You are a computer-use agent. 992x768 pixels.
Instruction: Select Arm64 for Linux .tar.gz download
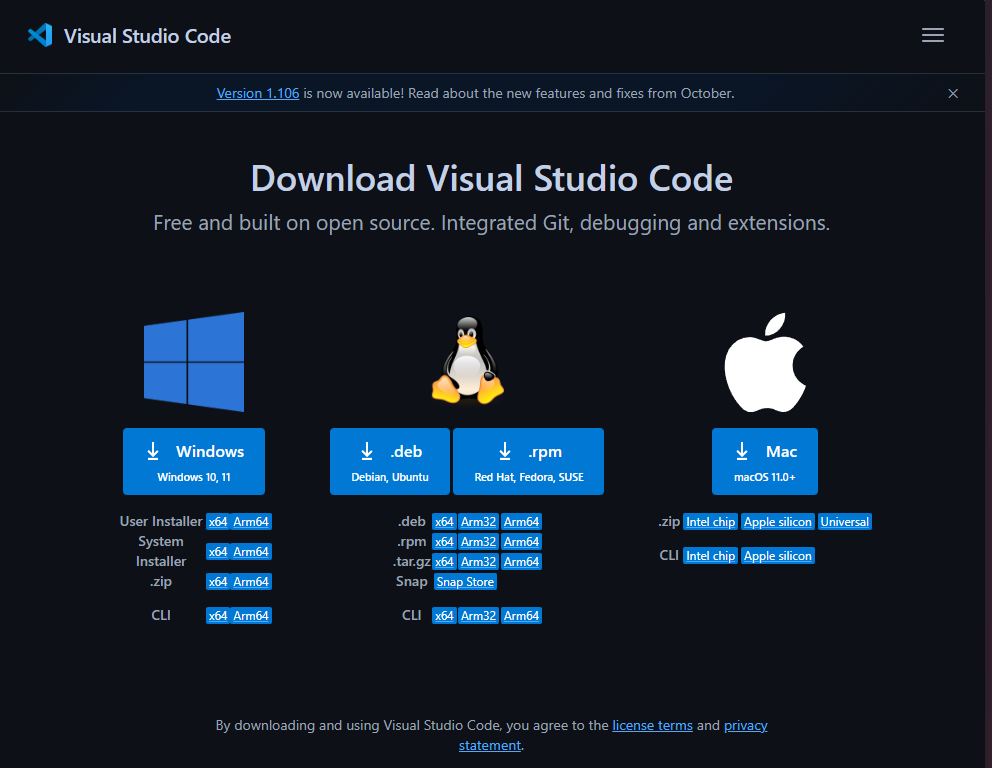521,562
